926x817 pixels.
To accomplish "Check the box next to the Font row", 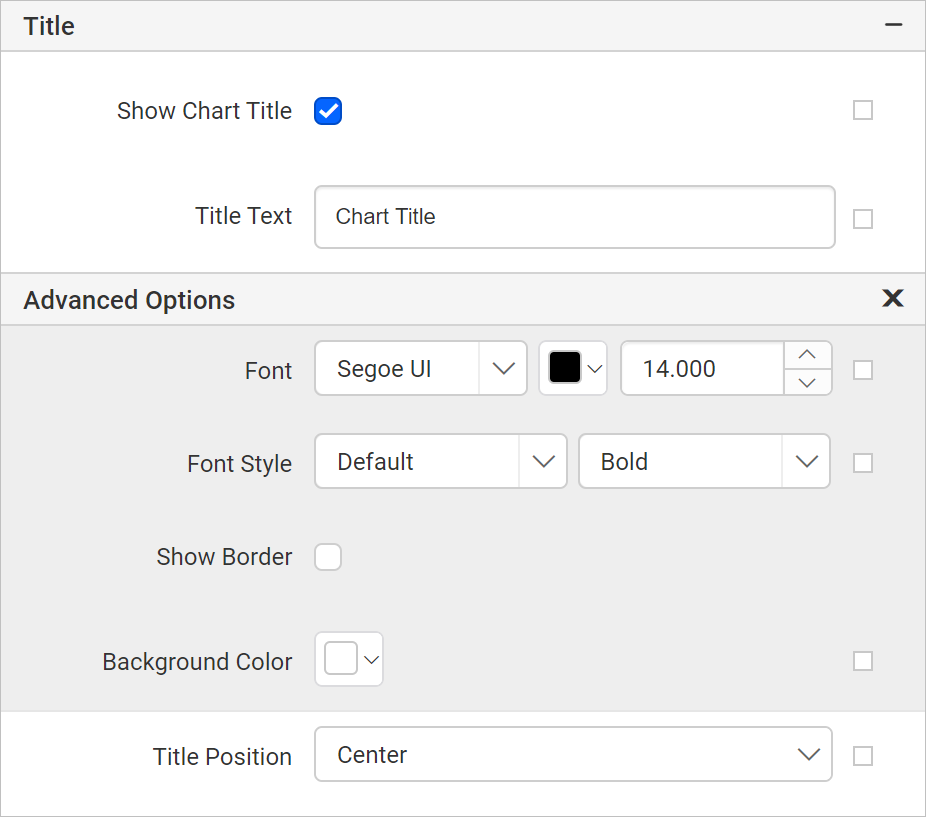I will [862, 369].
